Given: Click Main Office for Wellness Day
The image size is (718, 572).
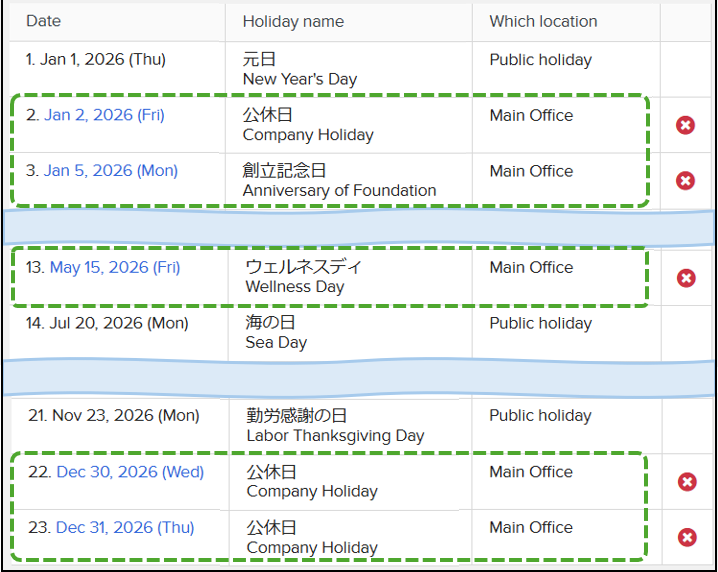Looking at the screenshot, I should [x=531, y=267].
